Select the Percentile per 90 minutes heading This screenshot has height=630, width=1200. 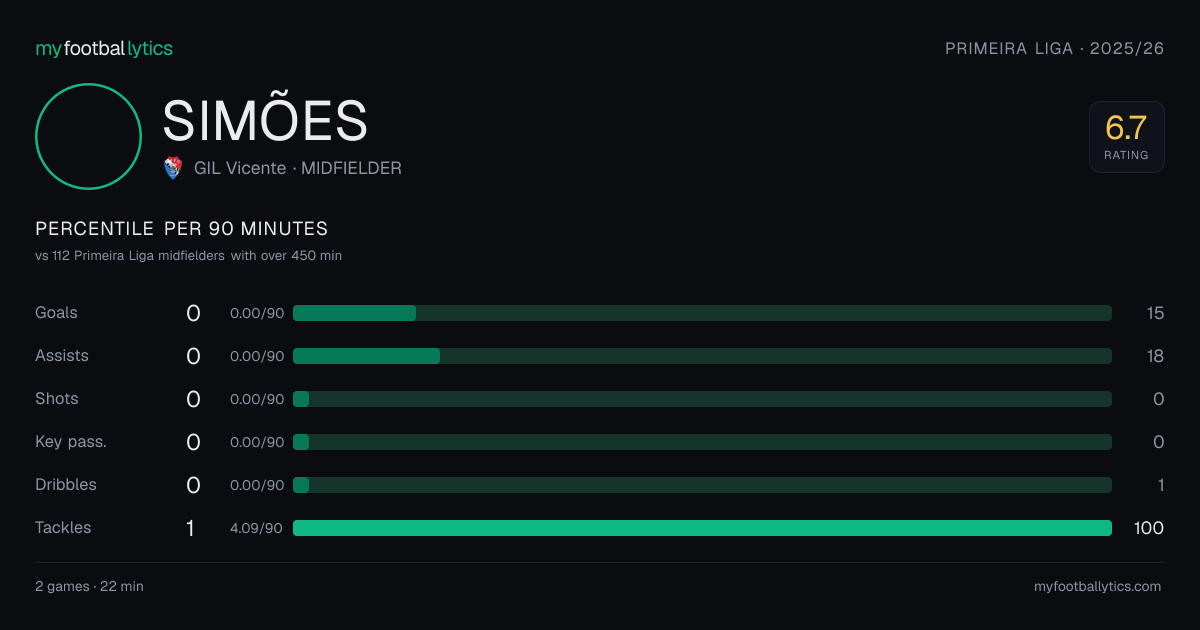point(182,229)
